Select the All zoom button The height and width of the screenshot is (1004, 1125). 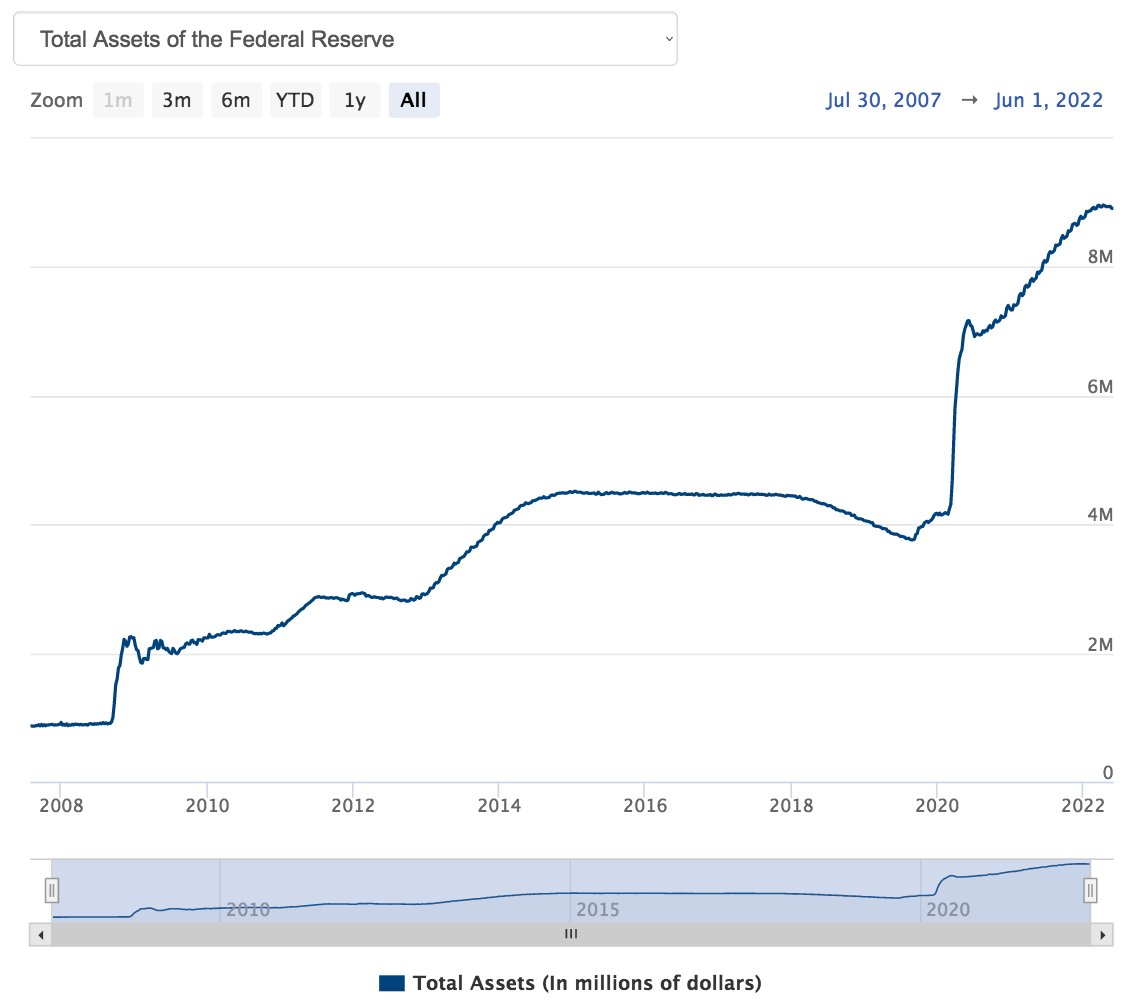(414, 100)
